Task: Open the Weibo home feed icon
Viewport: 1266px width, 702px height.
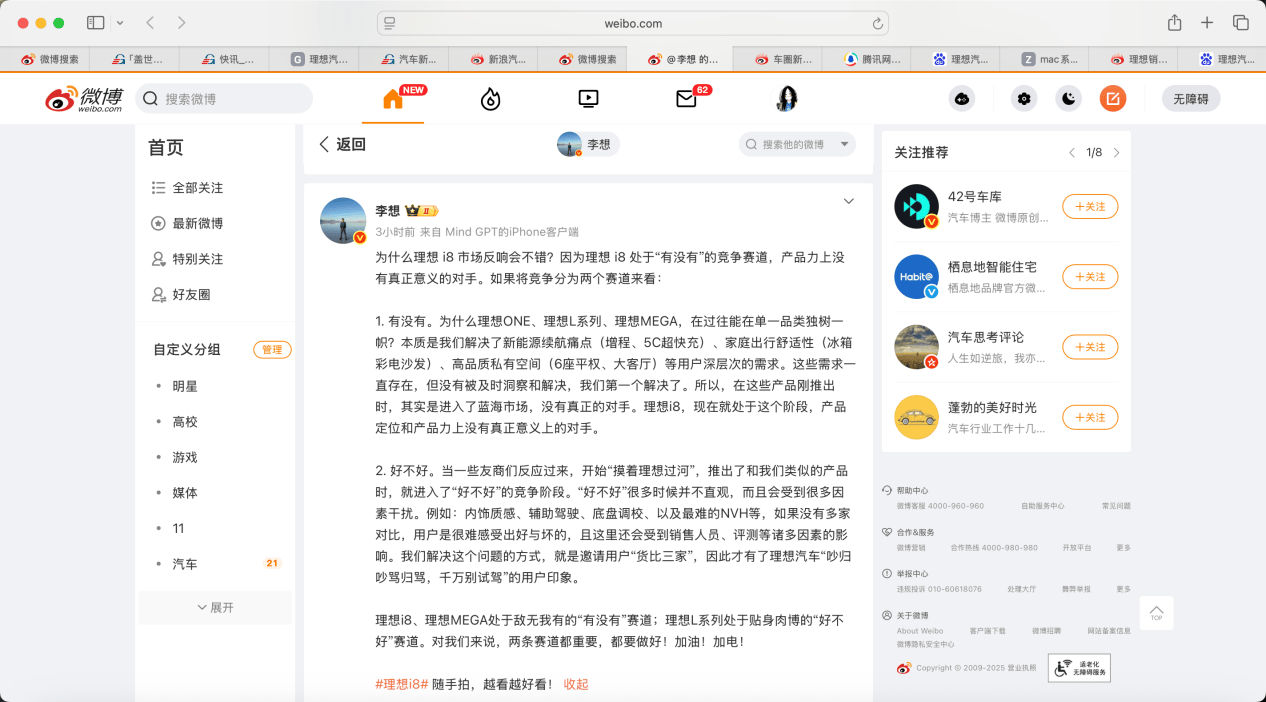Action: (x=393, y=98)
